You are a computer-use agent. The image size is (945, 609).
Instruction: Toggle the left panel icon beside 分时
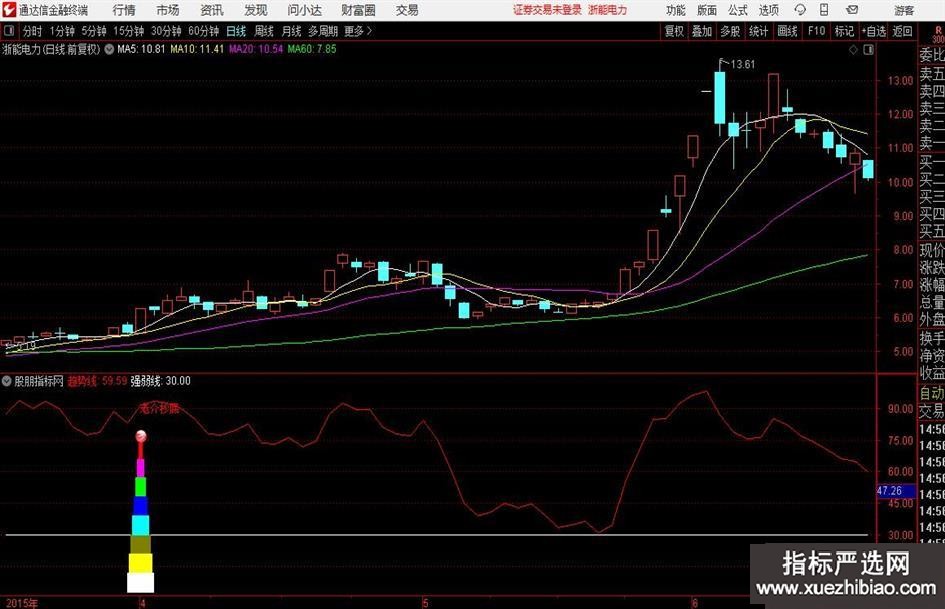[x=9, y=31]
